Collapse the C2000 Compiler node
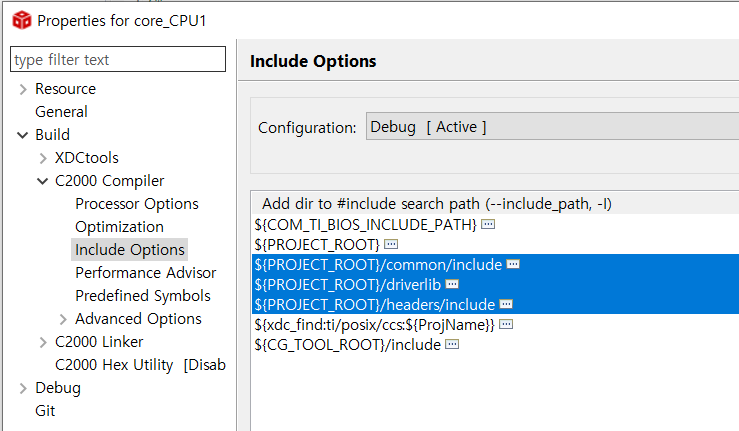The image size is (739, 431). (42, 181)
